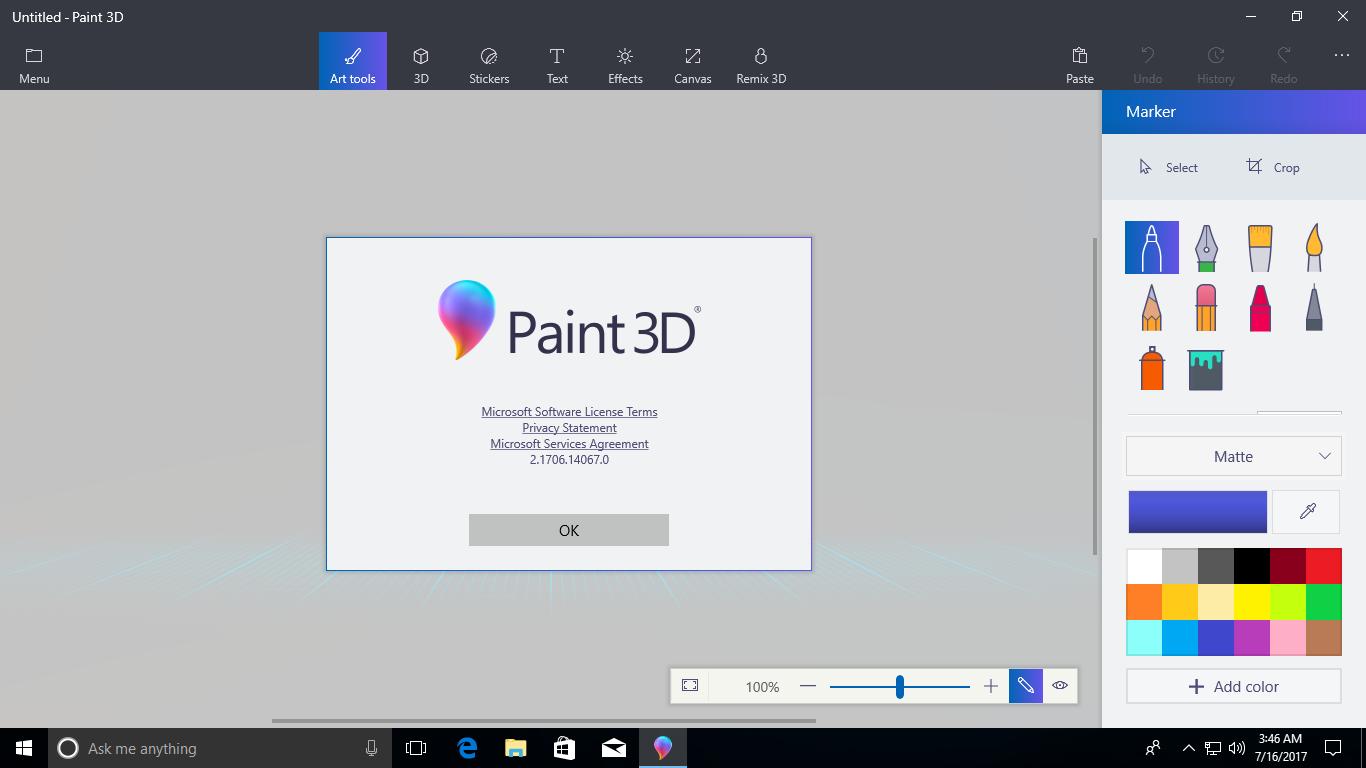The width and height of the screenshot is (1366, 768).
Task: Choose the pink color swatch
Action: [x=1288, y=638]
